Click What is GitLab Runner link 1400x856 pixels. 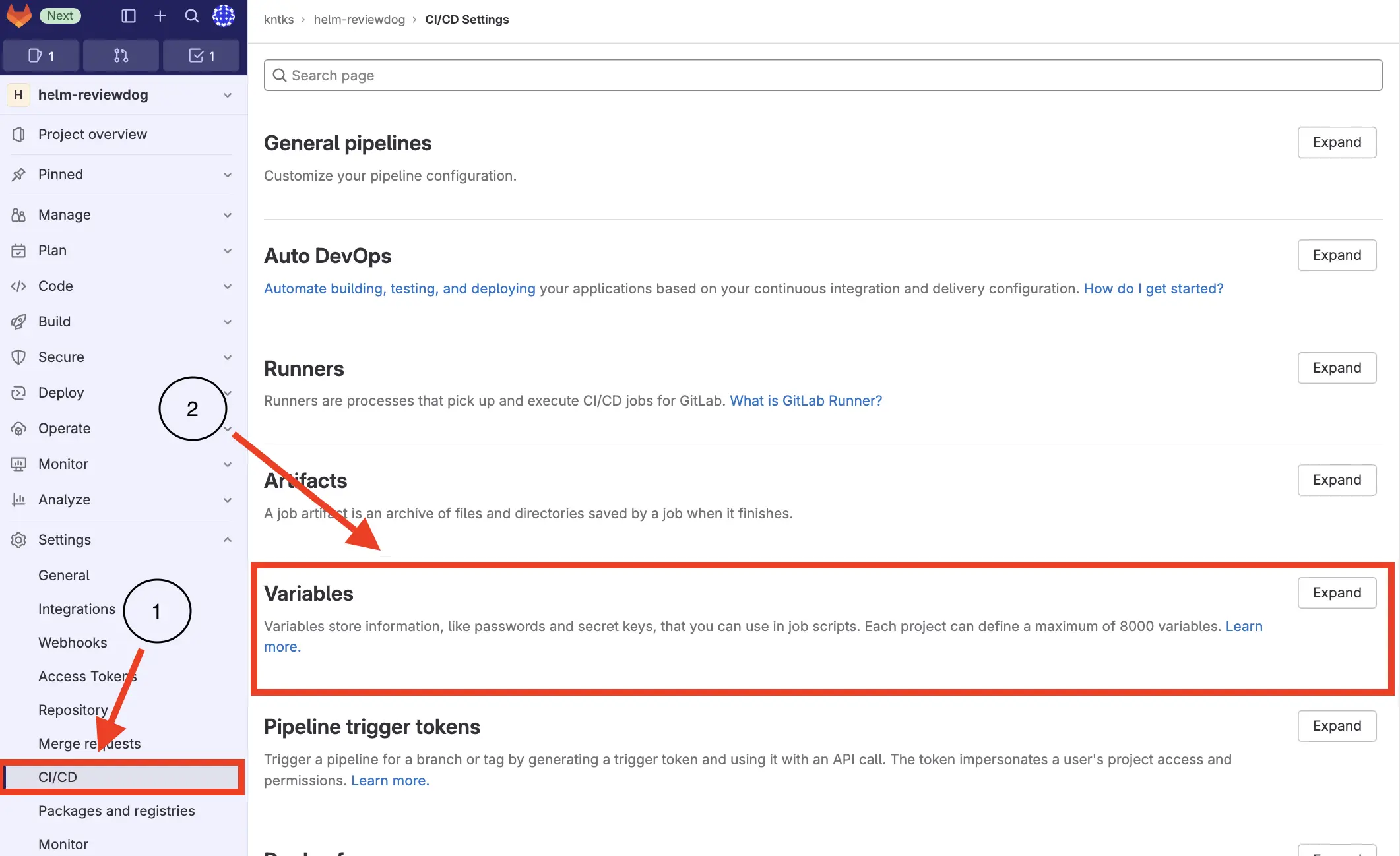[x=805, y=401]
